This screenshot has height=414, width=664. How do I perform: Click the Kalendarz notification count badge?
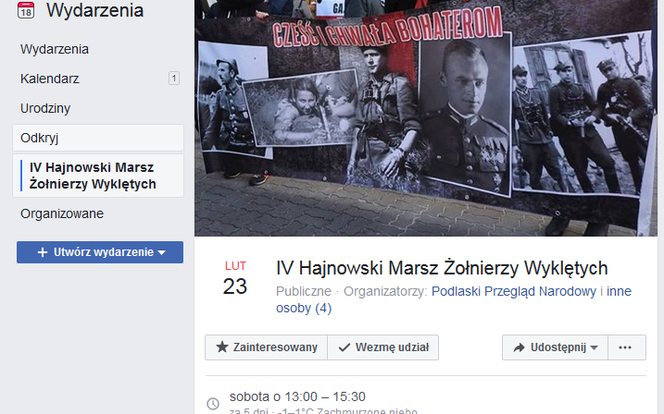tap(174, 78)
